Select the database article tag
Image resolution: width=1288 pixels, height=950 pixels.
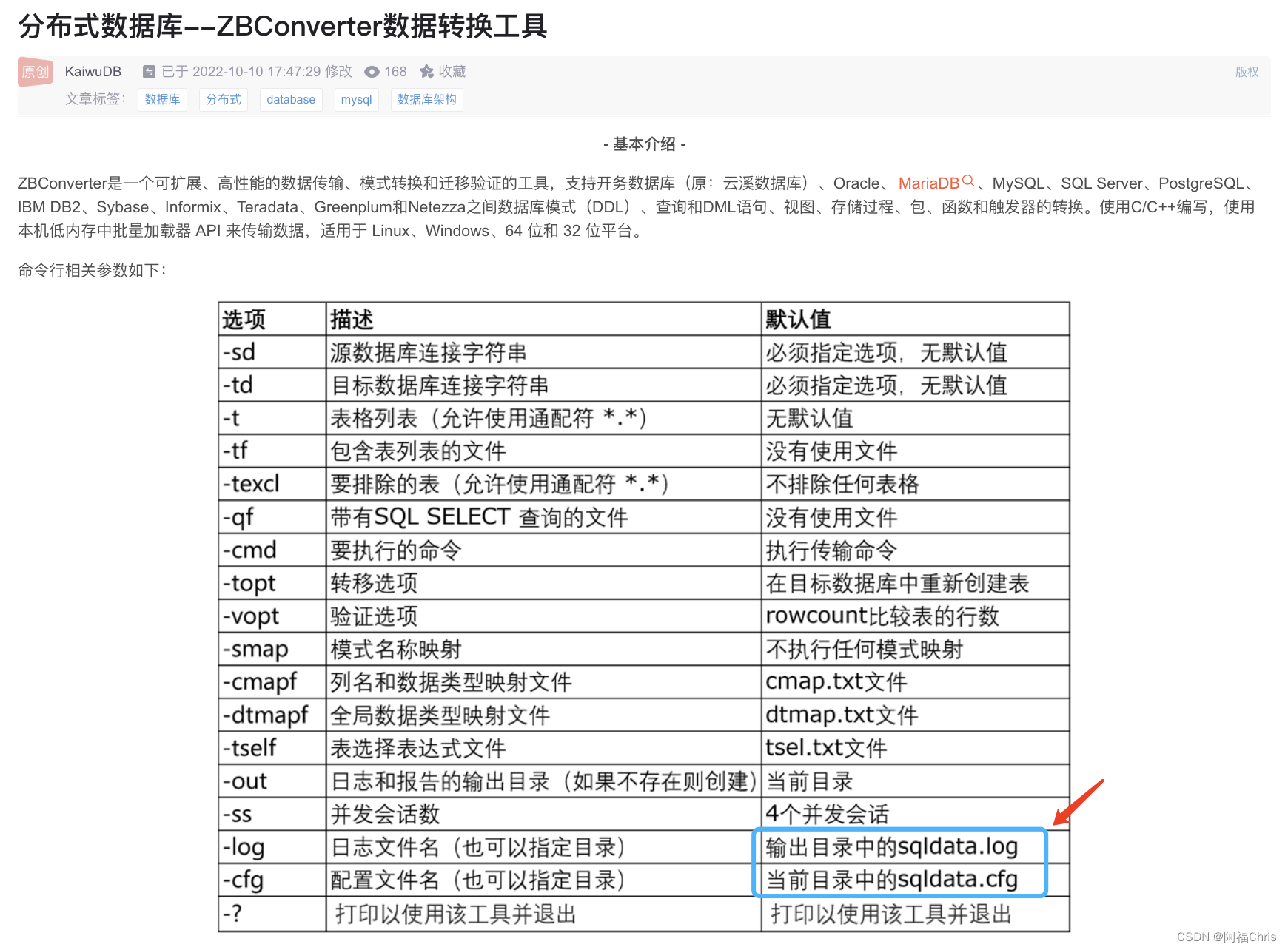pyautogui.click(x=291, y=99)
